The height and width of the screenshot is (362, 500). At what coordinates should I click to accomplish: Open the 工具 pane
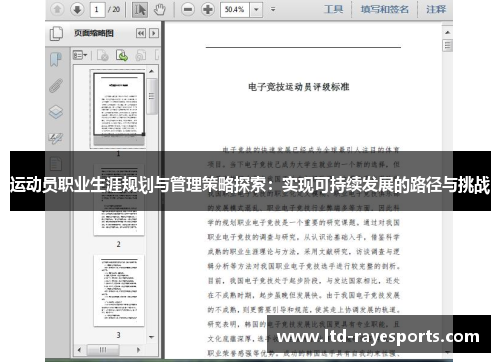pos(333,9)
